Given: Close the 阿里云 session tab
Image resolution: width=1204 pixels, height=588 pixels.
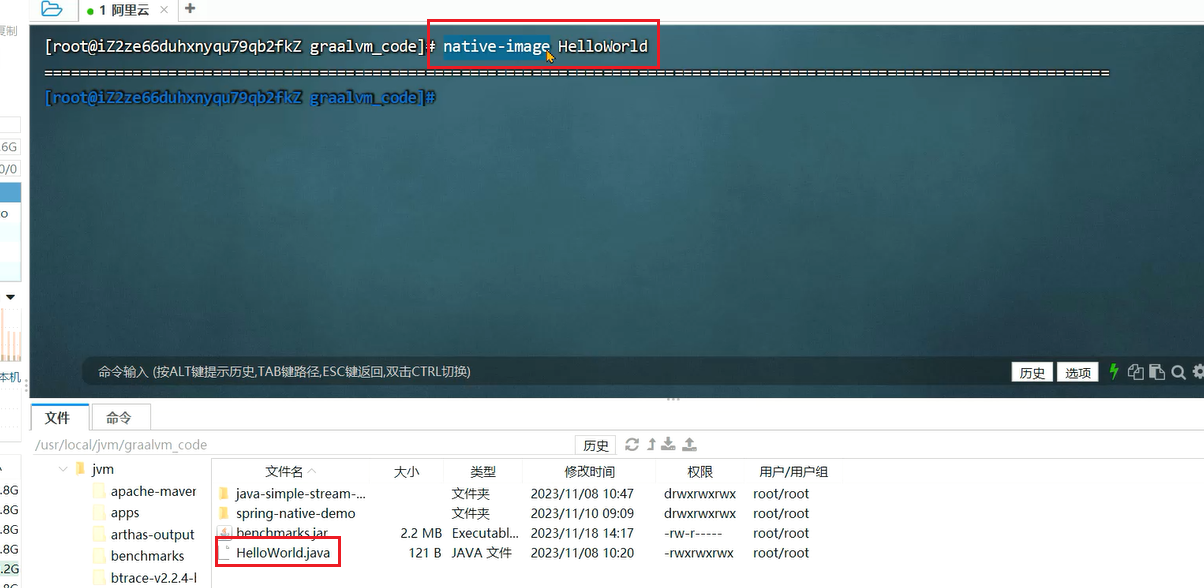Looking at the screenshot, I should pos(165,10).
